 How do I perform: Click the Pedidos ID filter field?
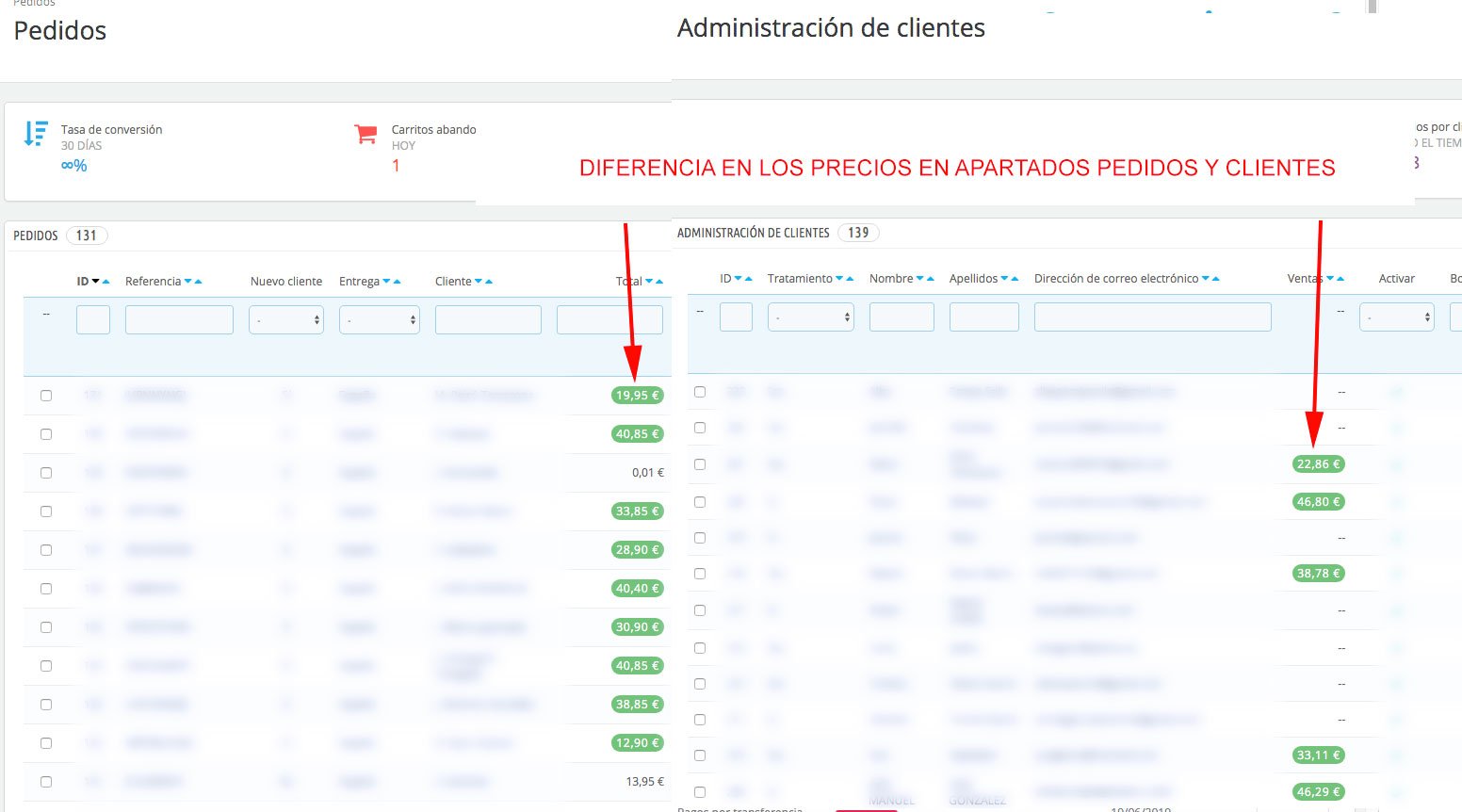coord(93,320)
